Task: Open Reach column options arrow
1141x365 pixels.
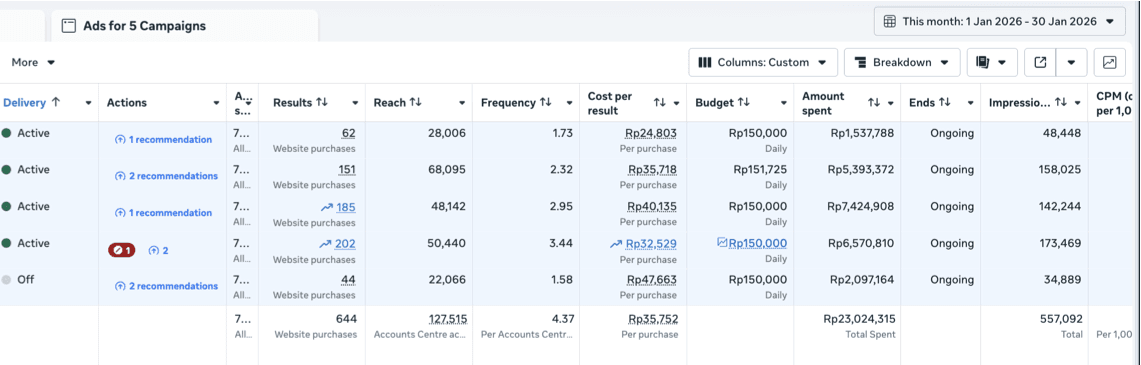Action: [x=462, y=103]
